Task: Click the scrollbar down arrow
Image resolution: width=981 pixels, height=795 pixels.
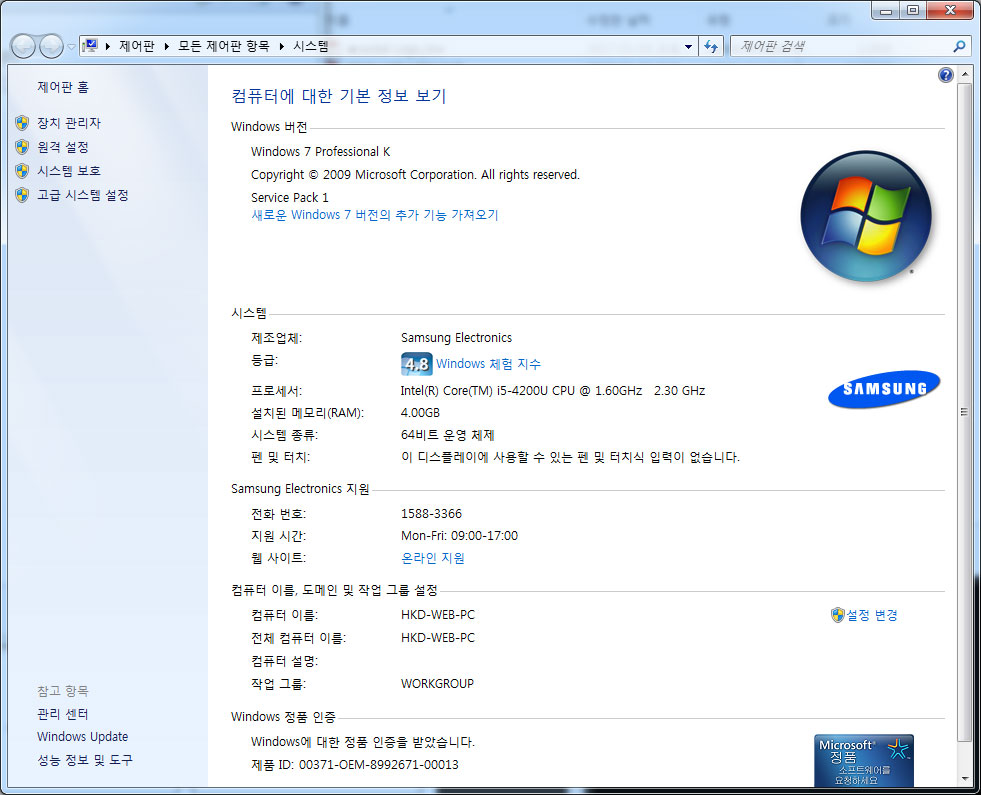Action: point(964,779)
